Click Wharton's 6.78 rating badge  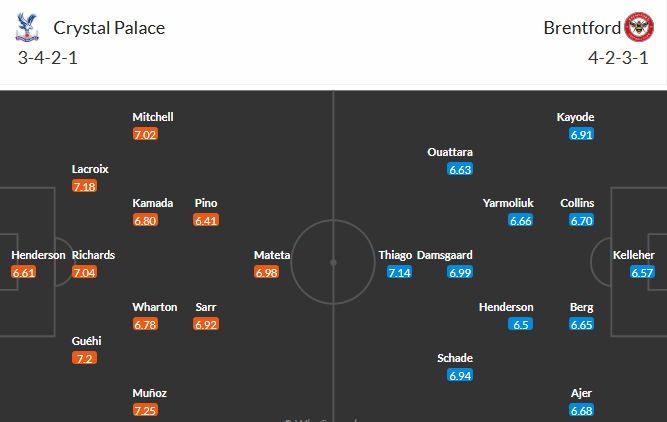(x=146, y=324)
